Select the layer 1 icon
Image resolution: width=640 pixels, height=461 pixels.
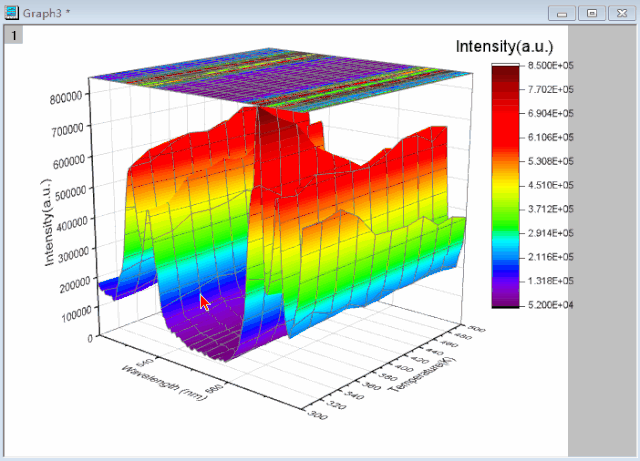coord(13,35)
